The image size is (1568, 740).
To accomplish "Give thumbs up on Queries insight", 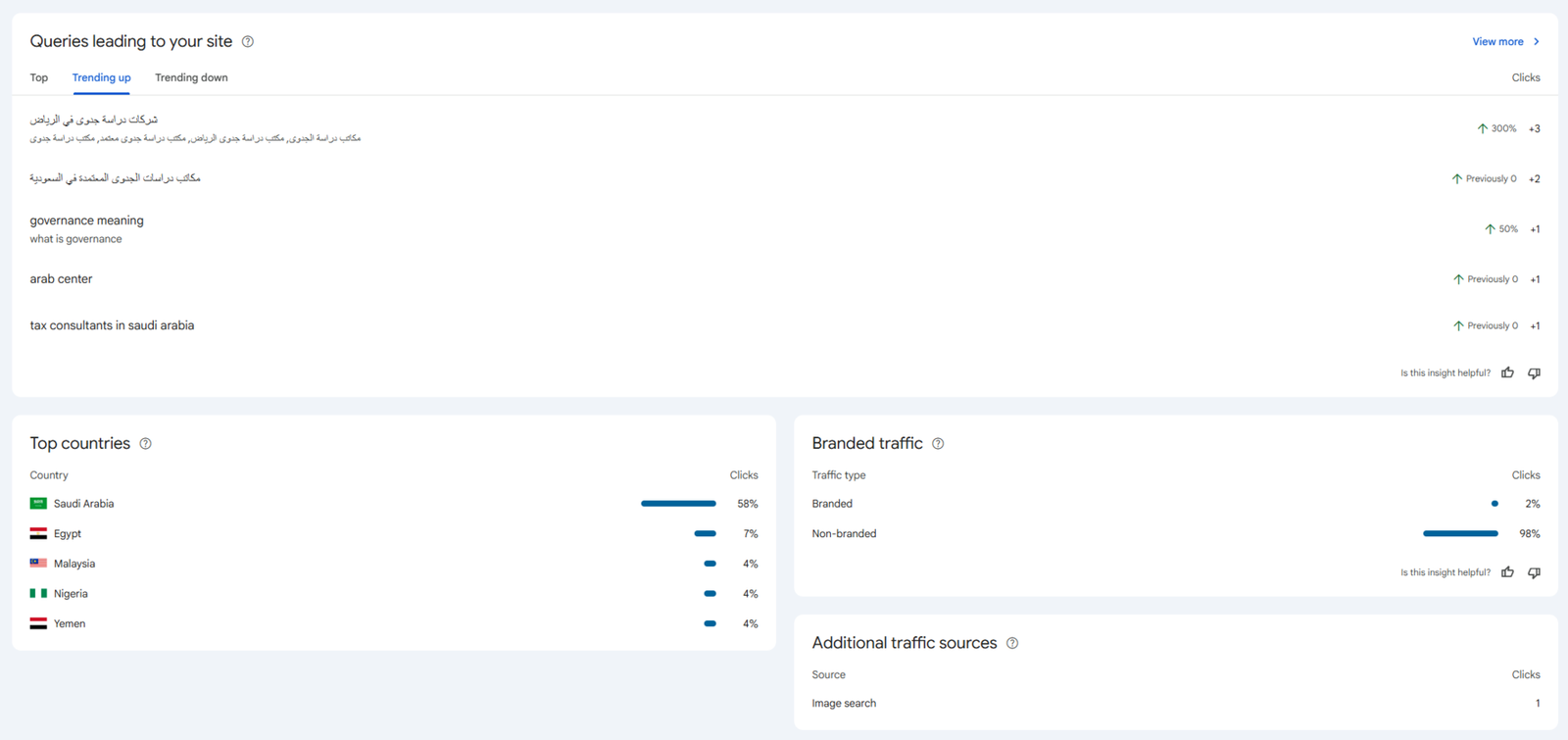I will [1508, 373].
